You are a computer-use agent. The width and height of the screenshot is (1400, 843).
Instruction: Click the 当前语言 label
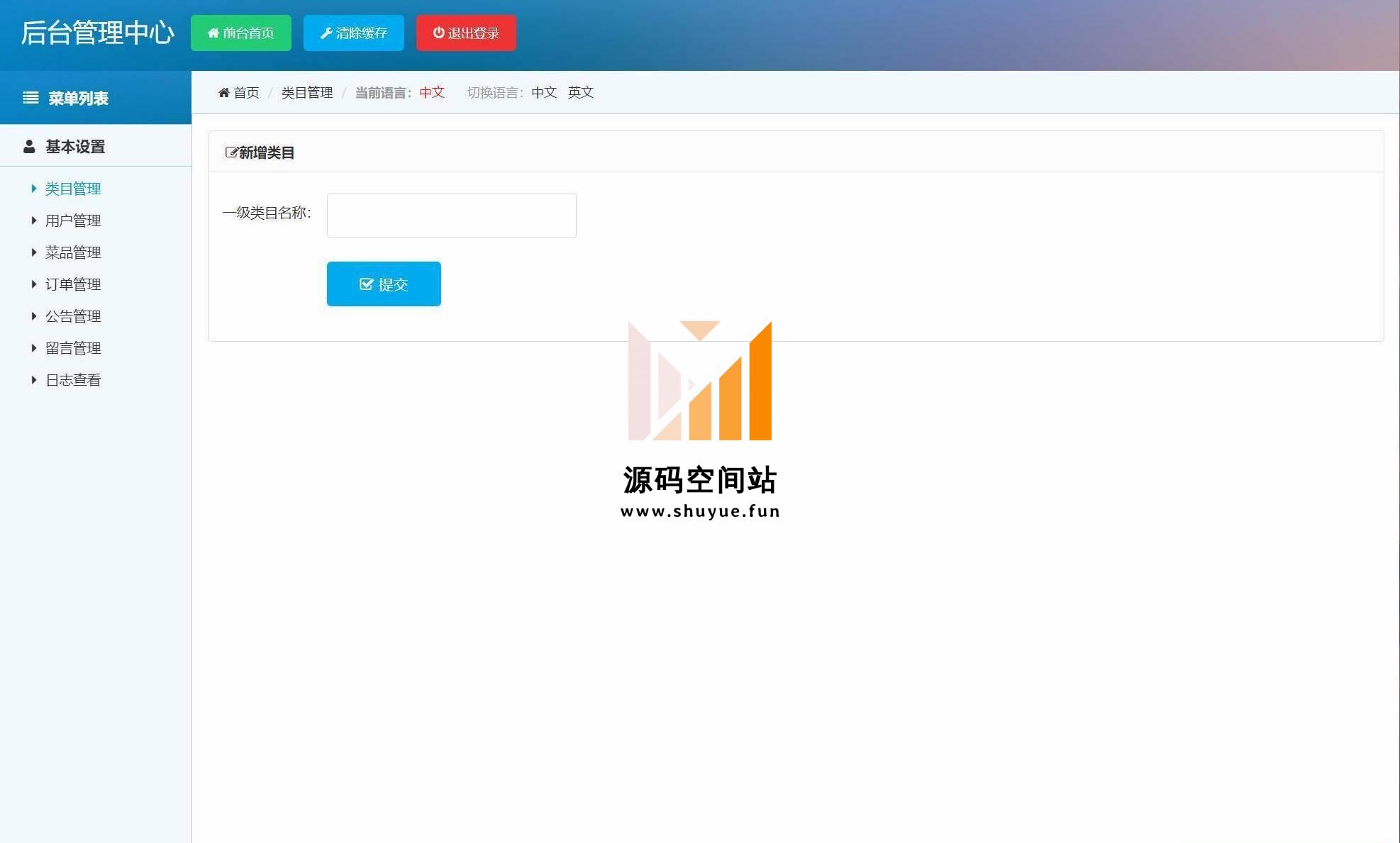click(x=383, y=93)
